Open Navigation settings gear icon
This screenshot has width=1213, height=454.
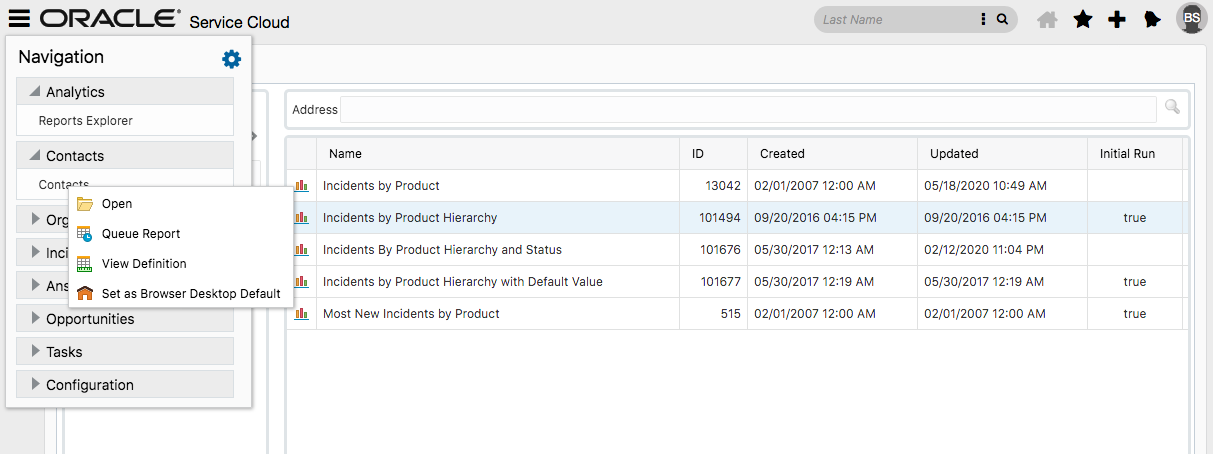click(231, 59)
